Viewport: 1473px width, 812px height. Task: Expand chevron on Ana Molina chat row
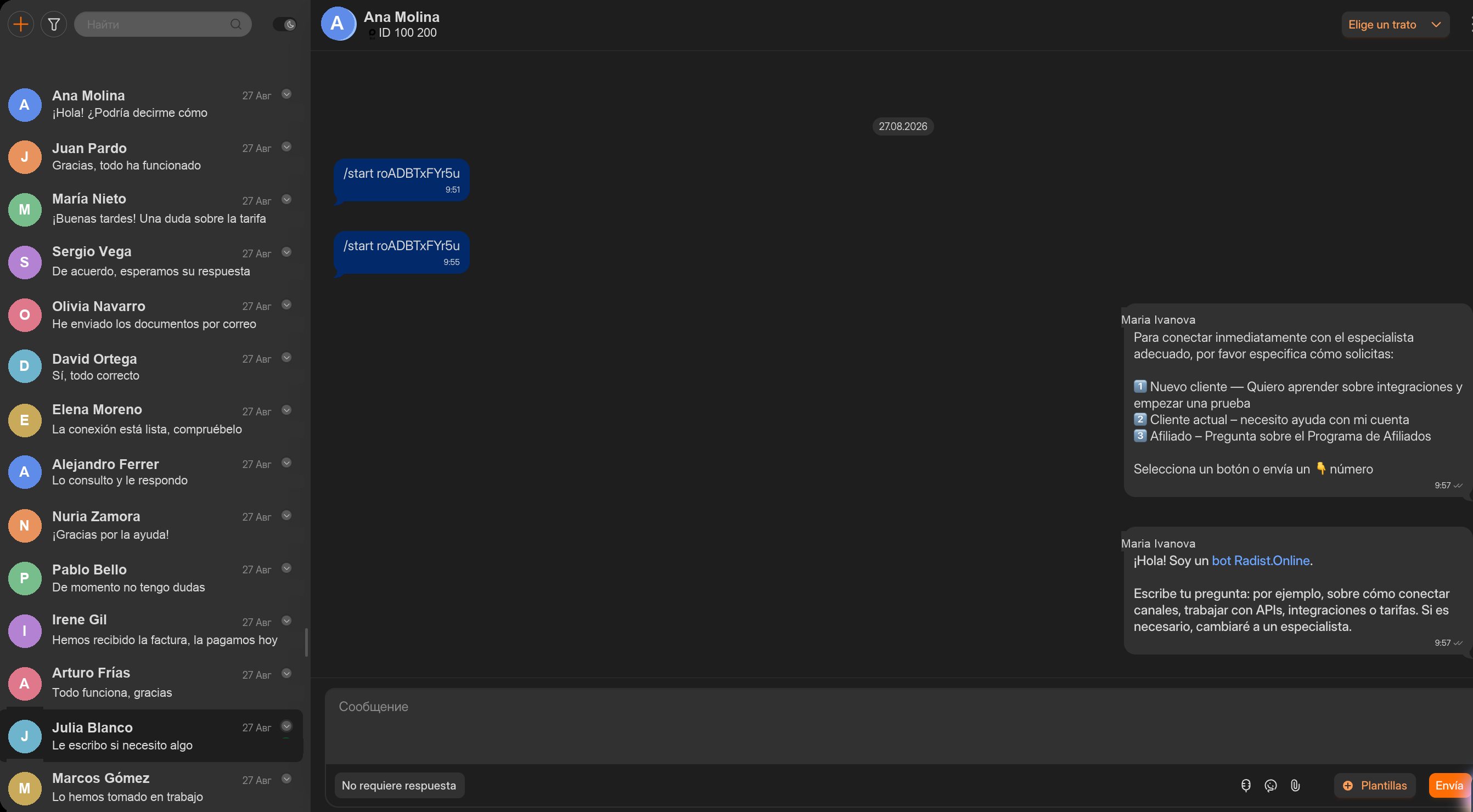286,94
